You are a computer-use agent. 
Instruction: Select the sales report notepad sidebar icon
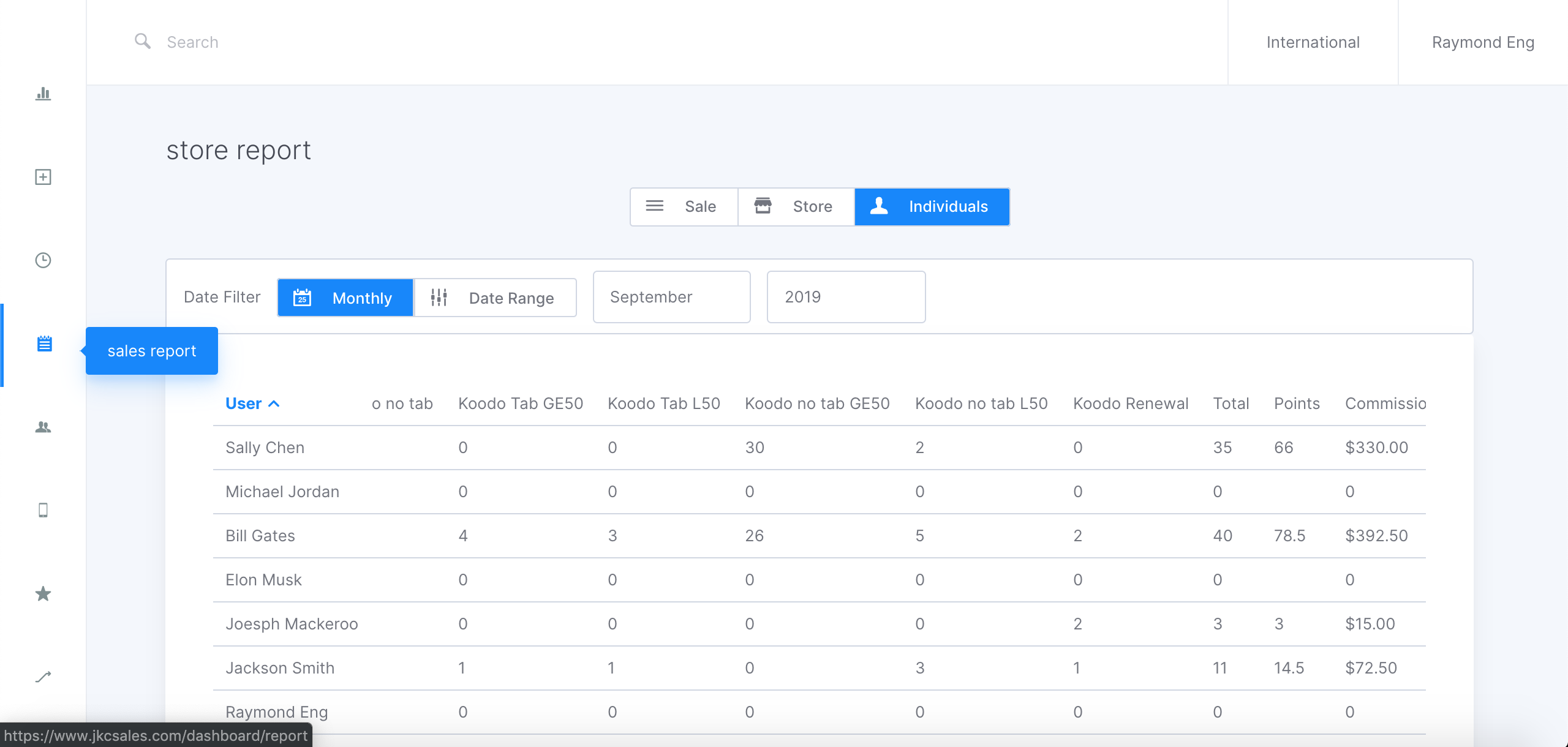tap(44, 343)
